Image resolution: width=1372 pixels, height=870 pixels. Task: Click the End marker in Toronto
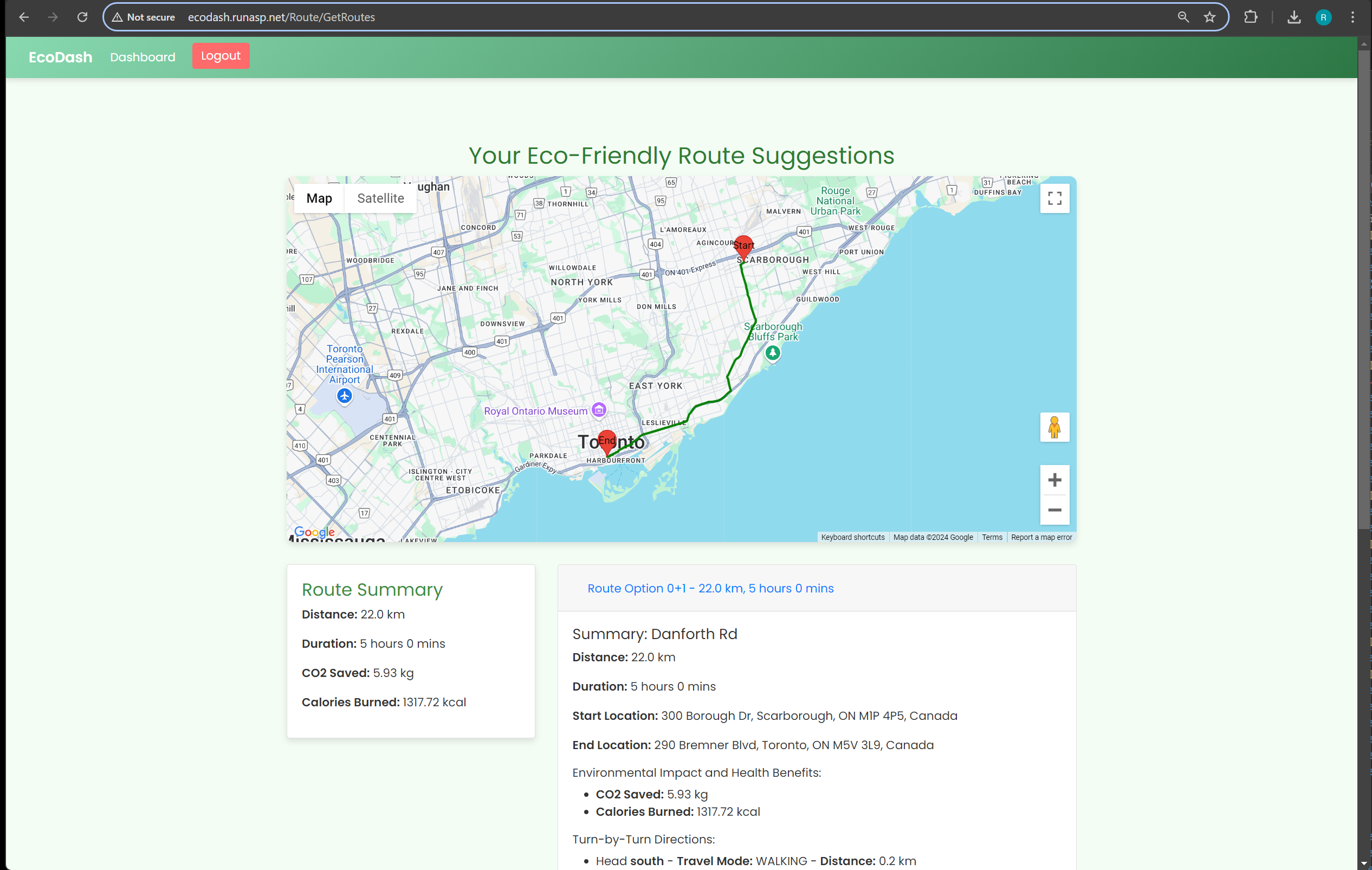coord(607,441)
